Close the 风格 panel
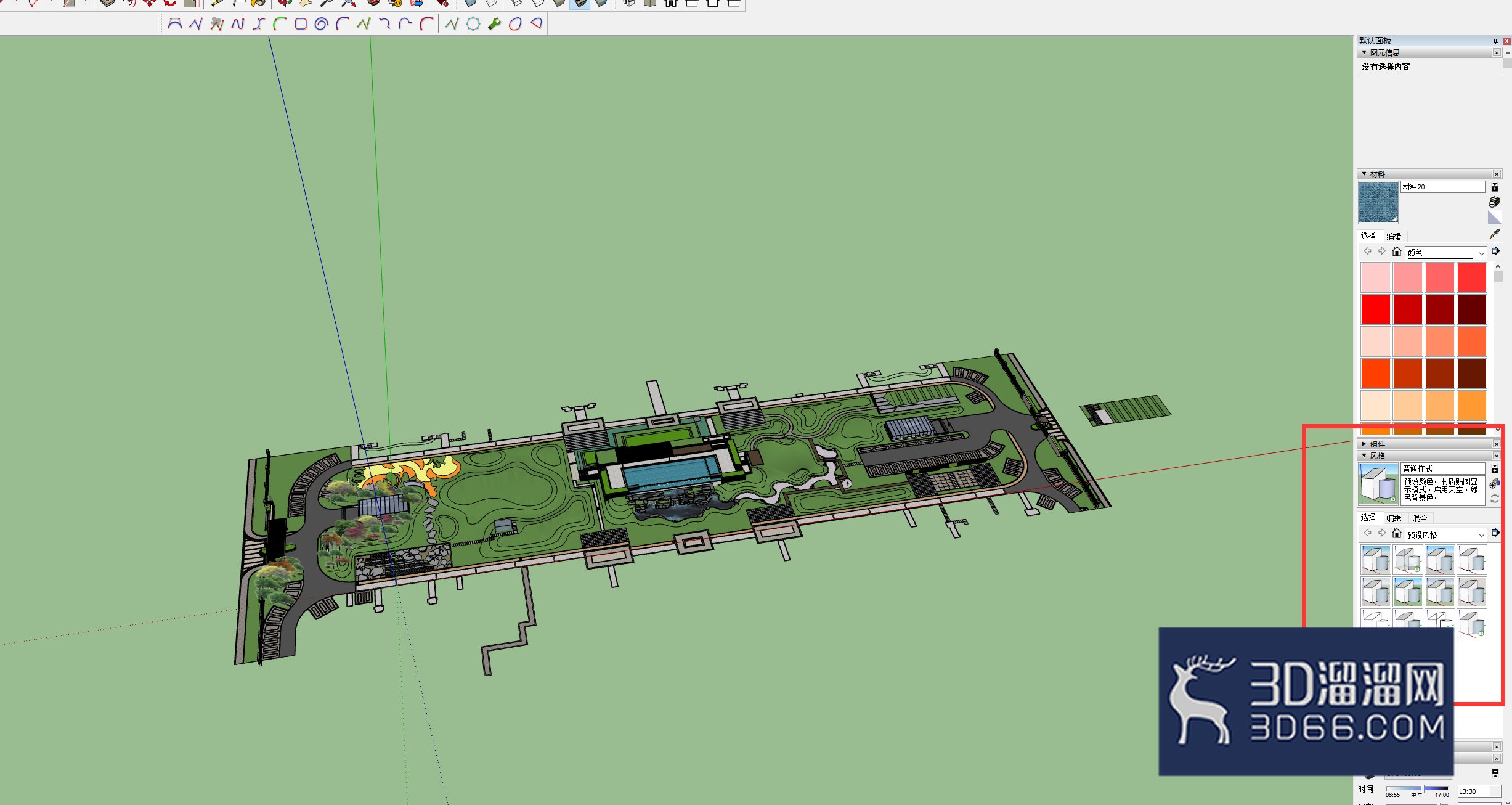The width and height of the screenshot is (1512, 805). point(1497,456)
